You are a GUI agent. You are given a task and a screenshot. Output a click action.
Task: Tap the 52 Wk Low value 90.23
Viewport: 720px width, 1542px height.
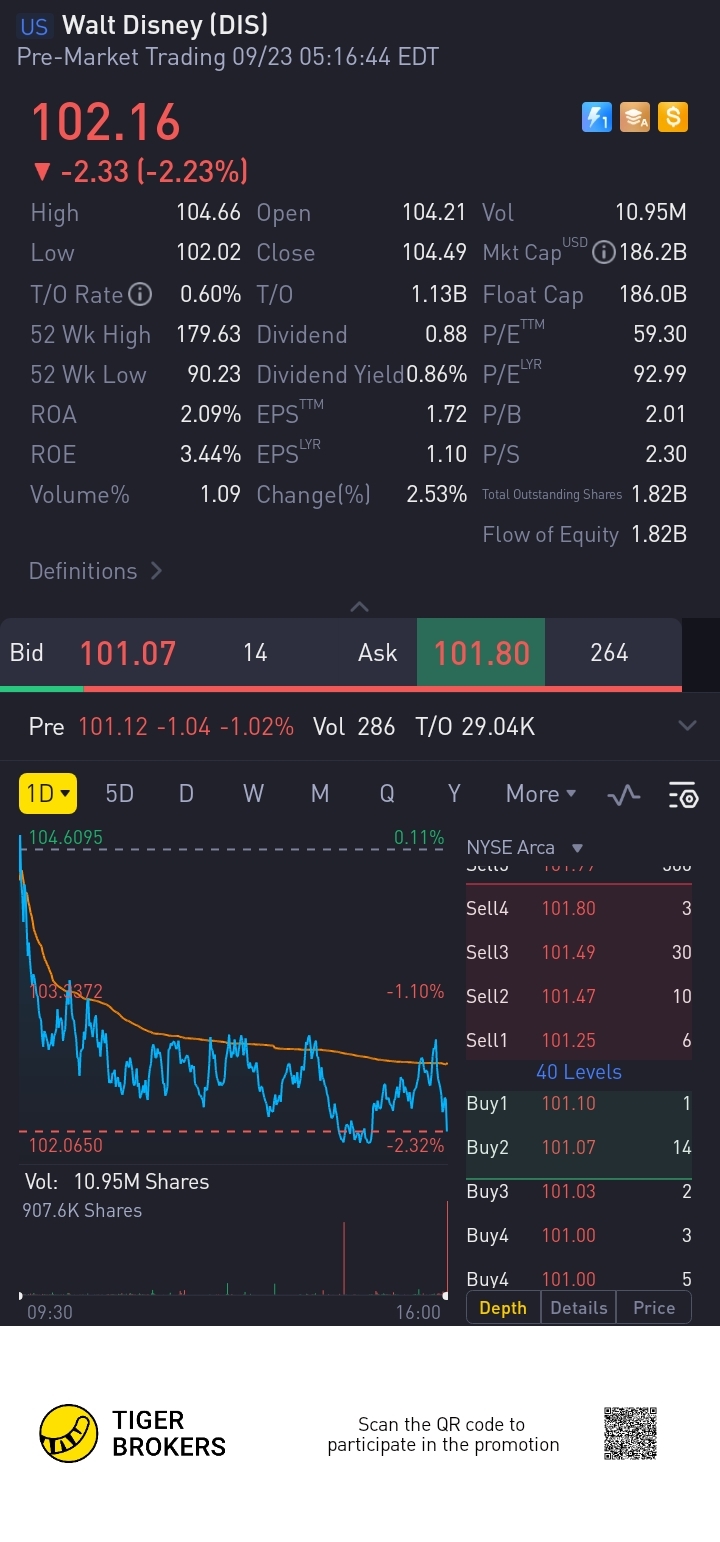214,375
